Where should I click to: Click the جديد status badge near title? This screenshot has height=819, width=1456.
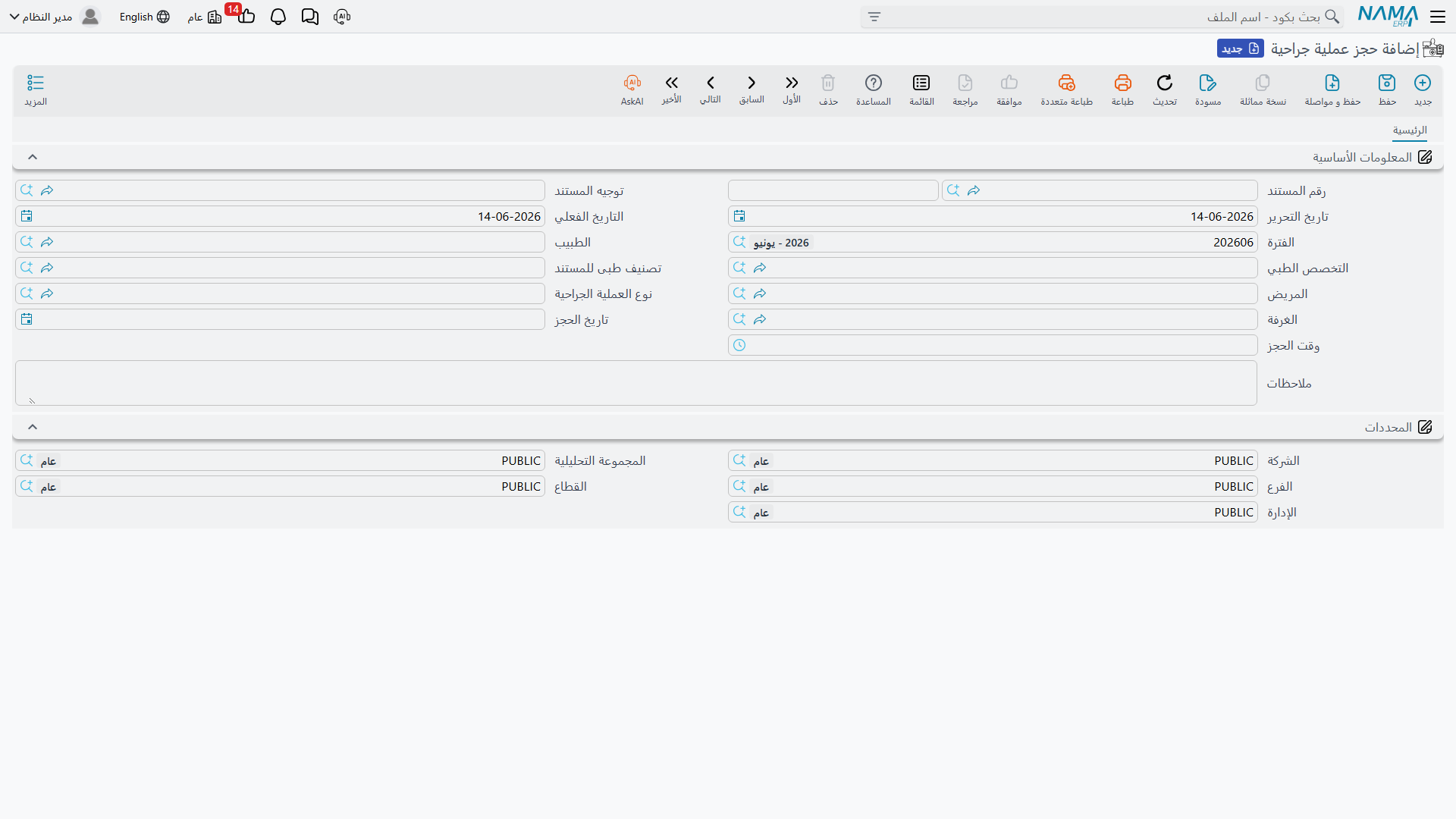[x=1241, y=49]
